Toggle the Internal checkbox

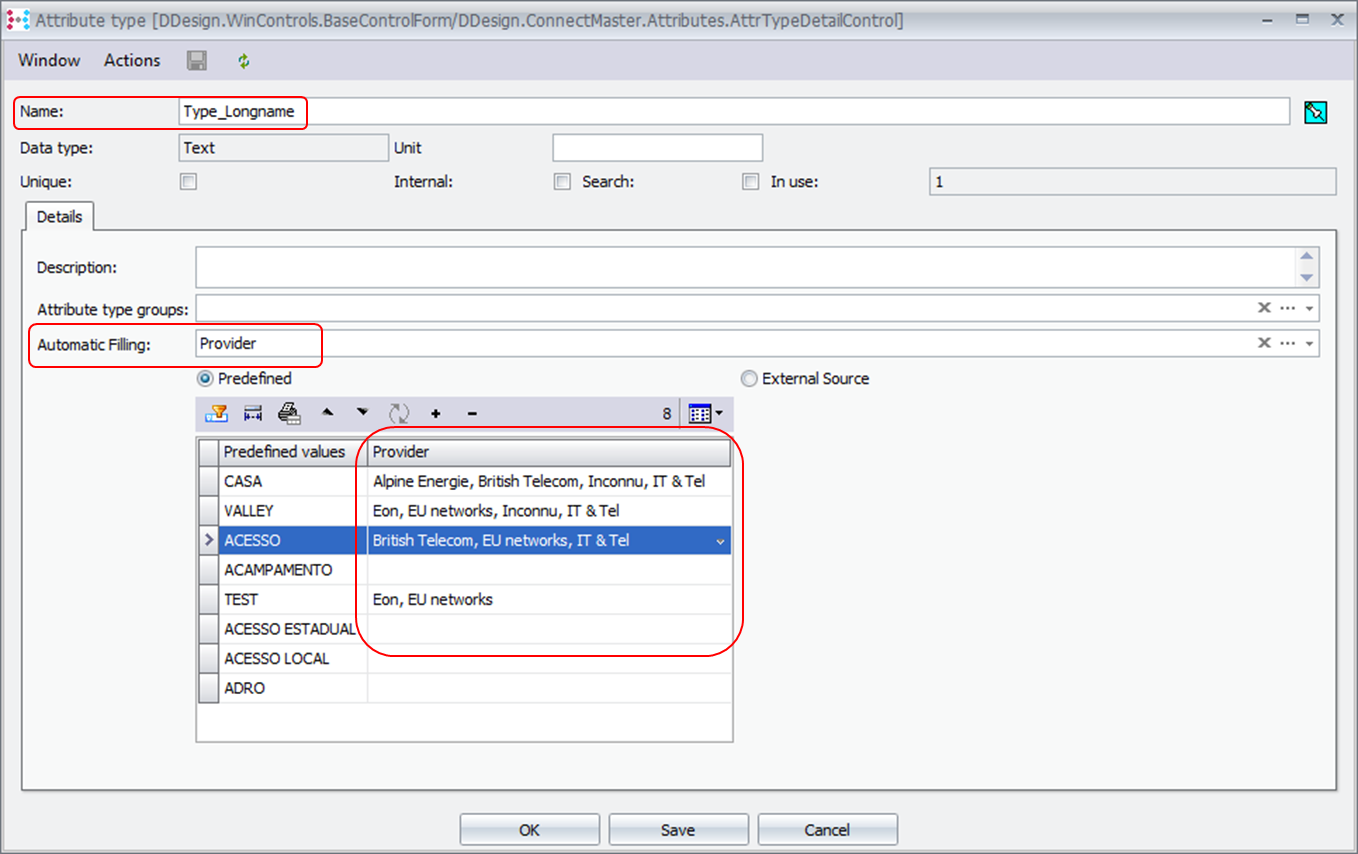(x=563, y=182)
